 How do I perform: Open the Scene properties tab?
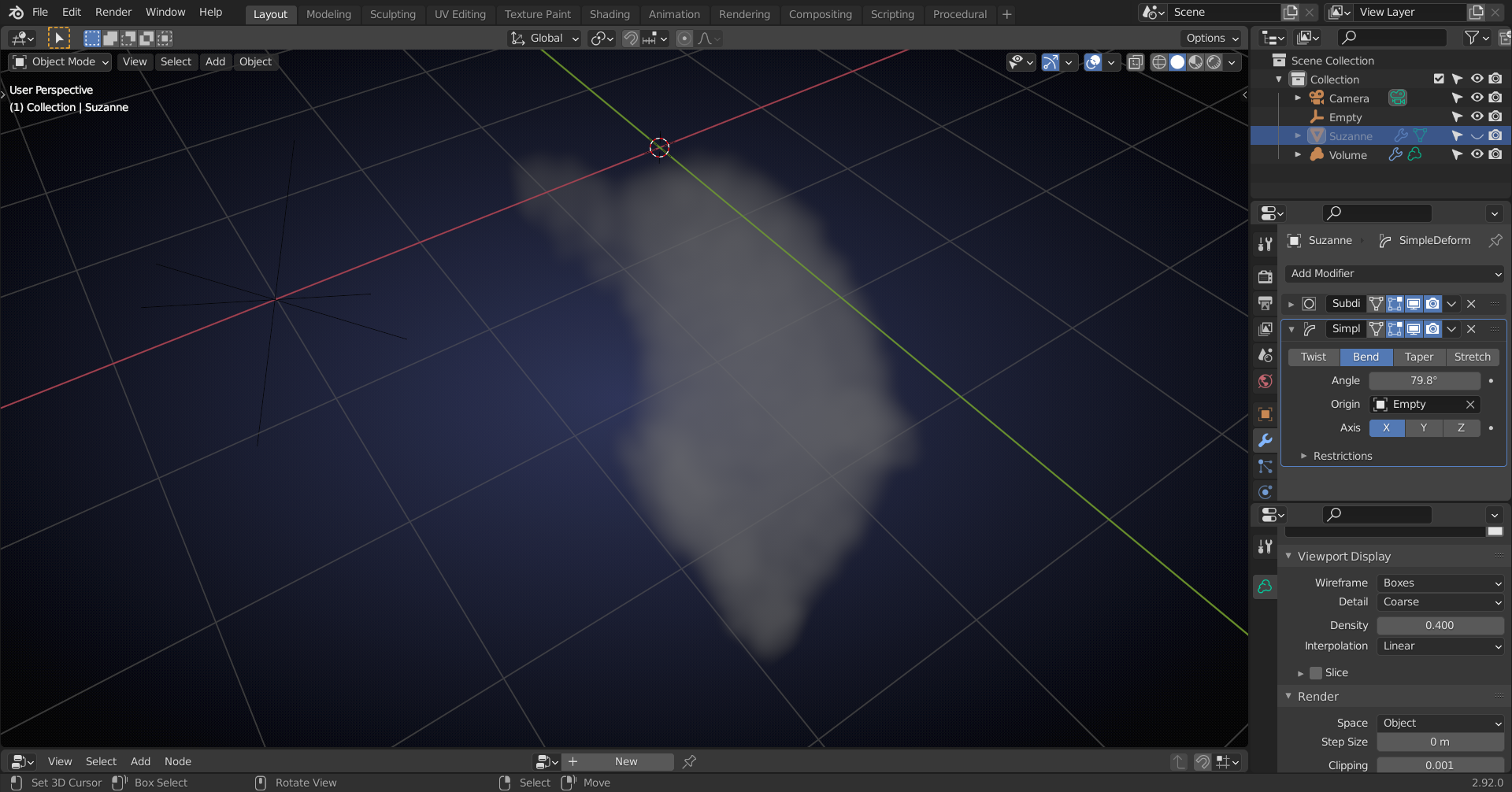click(x=1265, y=355)
